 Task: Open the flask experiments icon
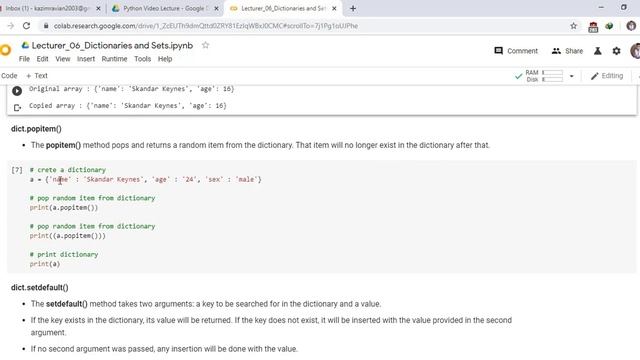598,51
